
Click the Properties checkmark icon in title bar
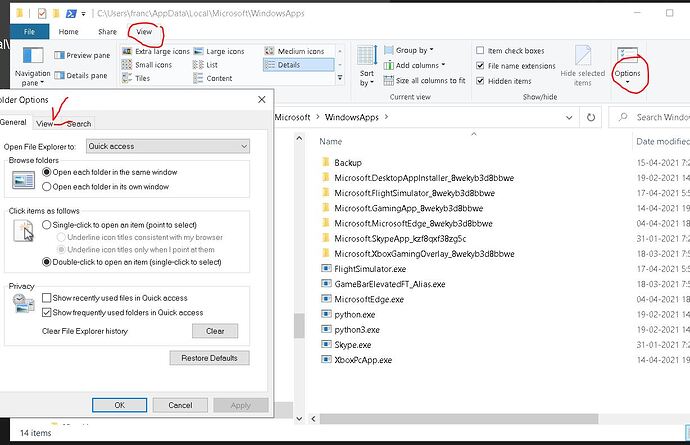point(42,14)
